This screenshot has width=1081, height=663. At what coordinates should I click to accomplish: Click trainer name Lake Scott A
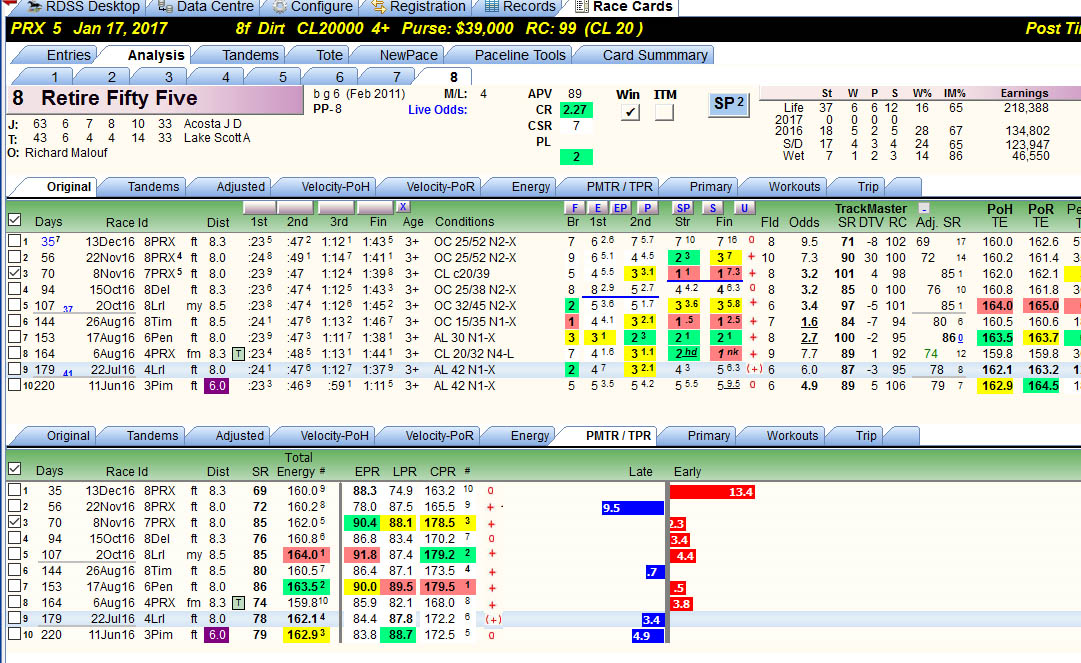point(216,138)
